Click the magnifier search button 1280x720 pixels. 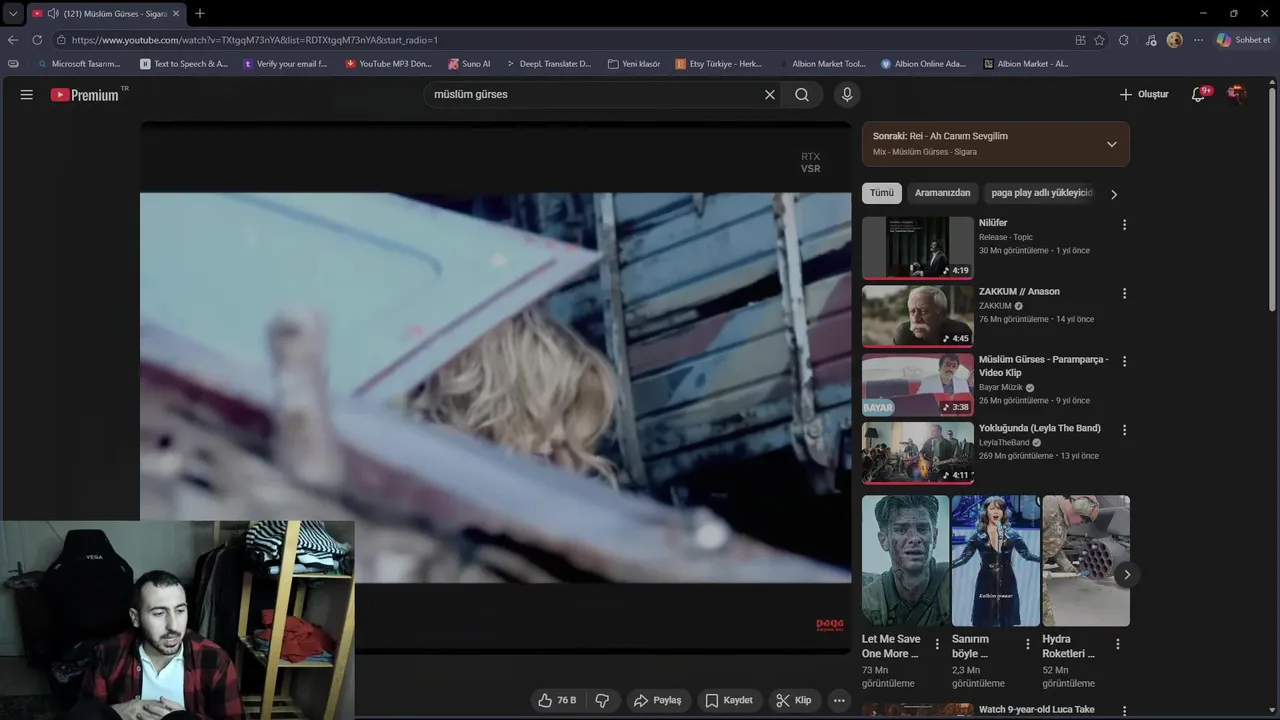coord(802,95)
